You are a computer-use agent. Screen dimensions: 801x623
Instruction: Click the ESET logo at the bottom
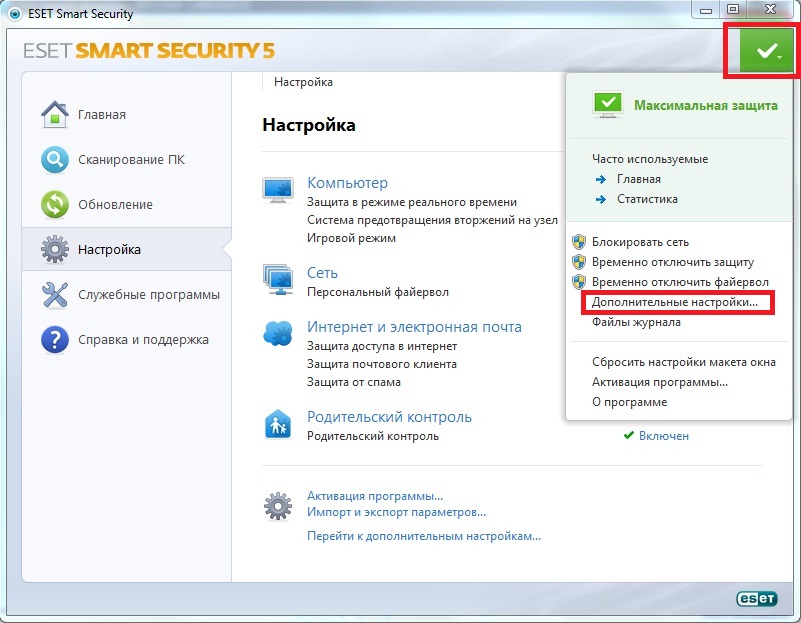pos(757,598)
